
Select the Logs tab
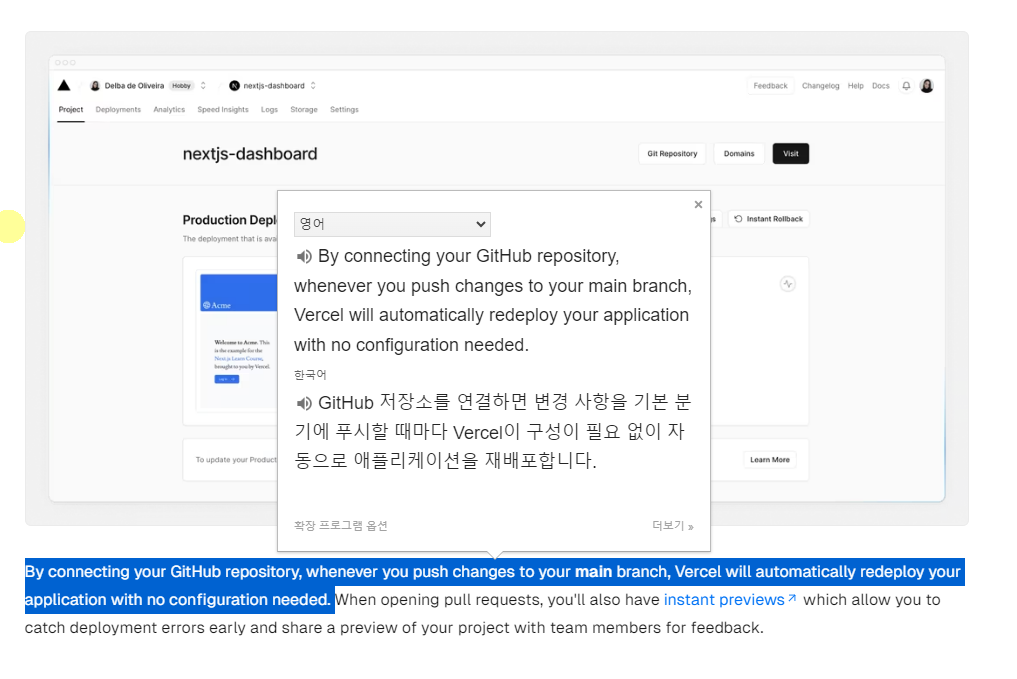pyautogui.click(x=269, y=110)
